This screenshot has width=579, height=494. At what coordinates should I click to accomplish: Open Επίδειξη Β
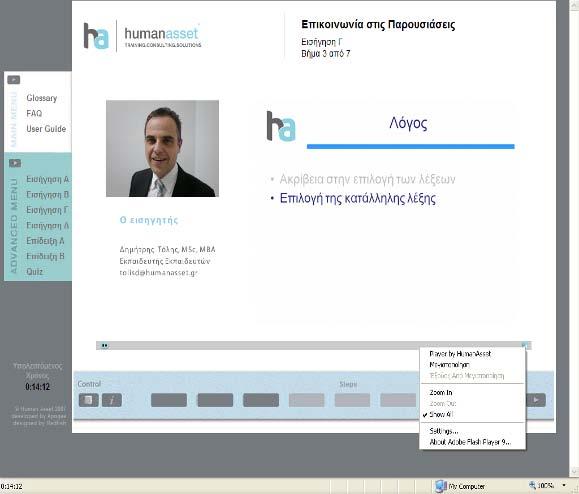click(x=45, y=256)
